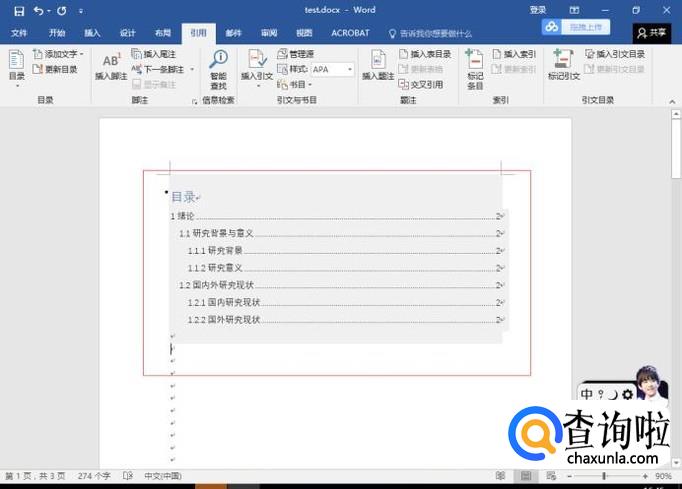Image resolution: width=682 pixels, height=489 pixels.
Task: Click the TOC entry 1.1.2 研究意义
Action: 345,268
